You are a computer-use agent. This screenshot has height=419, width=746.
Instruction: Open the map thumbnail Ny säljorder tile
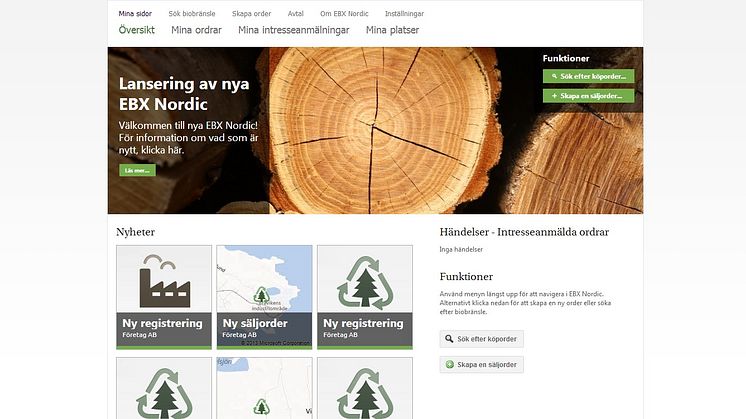tap(264, 296)
